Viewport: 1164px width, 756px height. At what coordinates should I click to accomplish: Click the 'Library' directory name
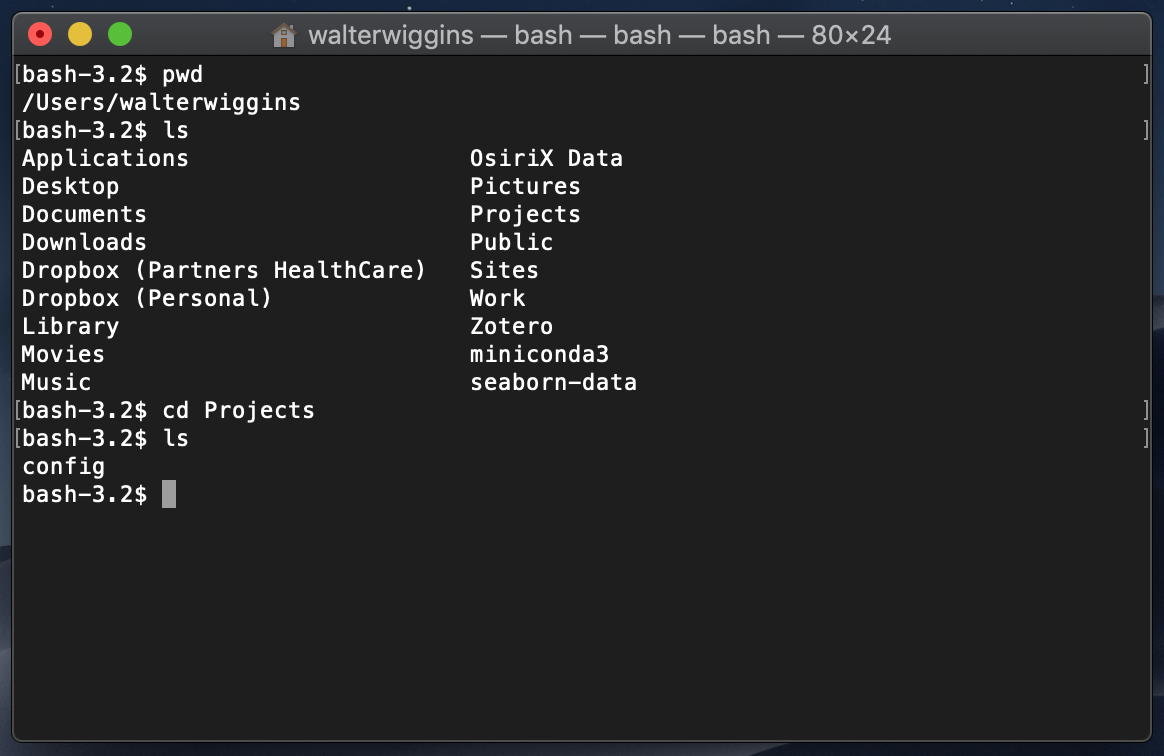tap(70, 326)
